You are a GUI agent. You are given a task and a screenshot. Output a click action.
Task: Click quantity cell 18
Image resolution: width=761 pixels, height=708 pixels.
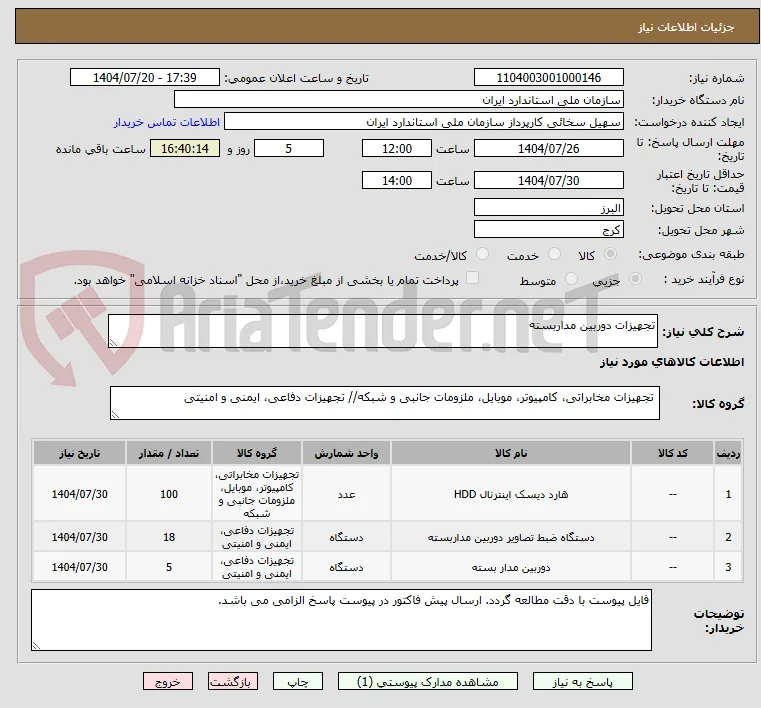coord(169,537)
